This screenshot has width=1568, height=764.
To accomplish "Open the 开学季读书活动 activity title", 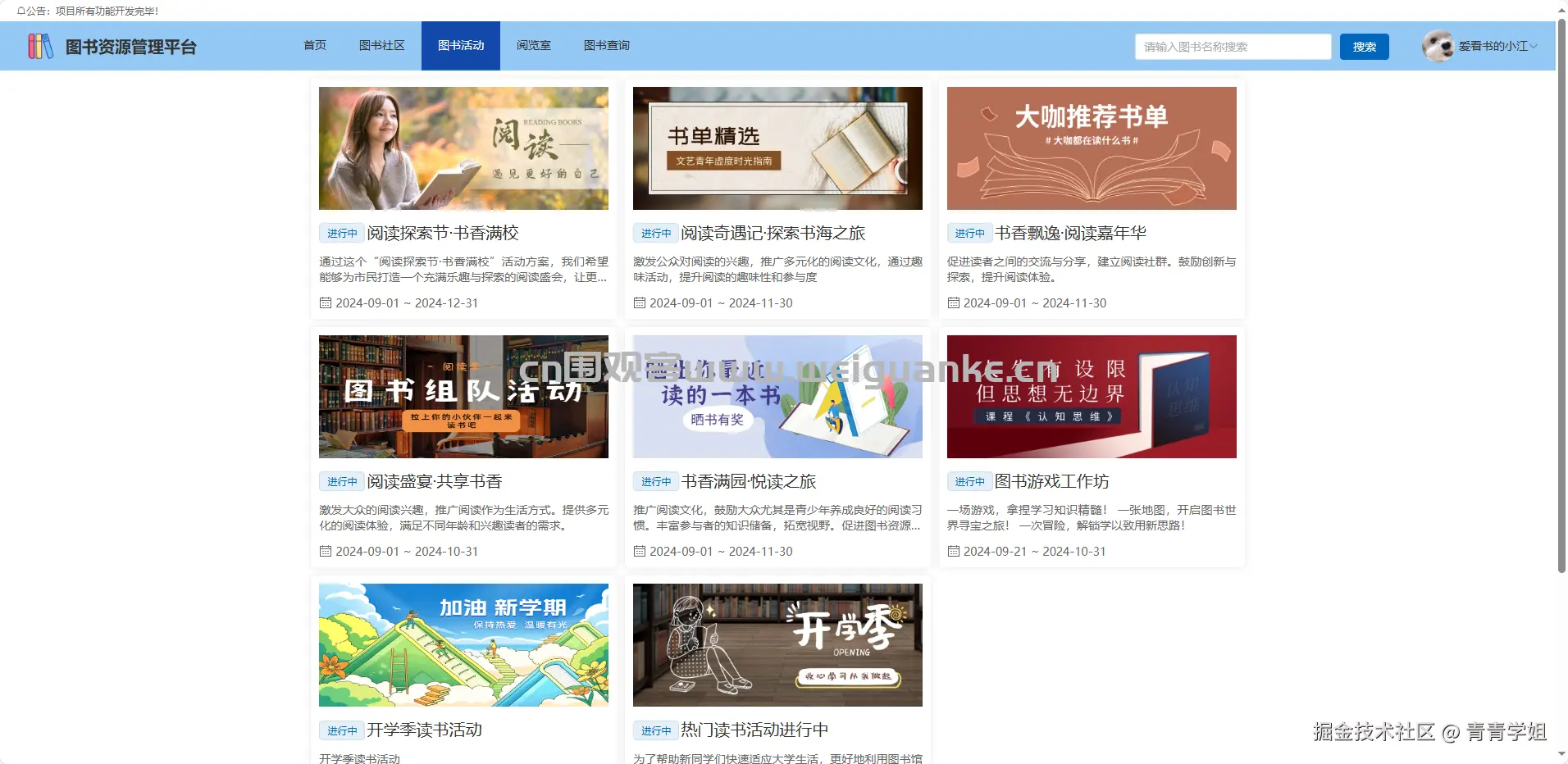I will (x=424, y=730).
